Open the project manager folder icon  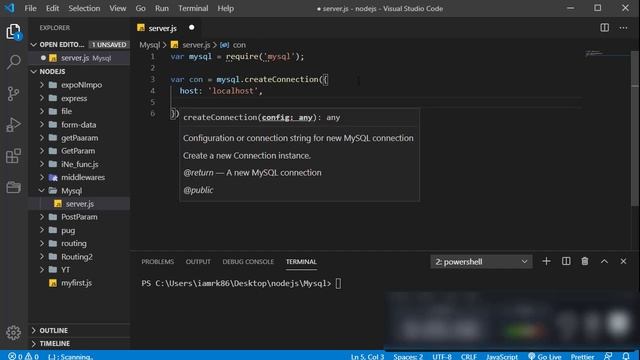tap(13, 187)
